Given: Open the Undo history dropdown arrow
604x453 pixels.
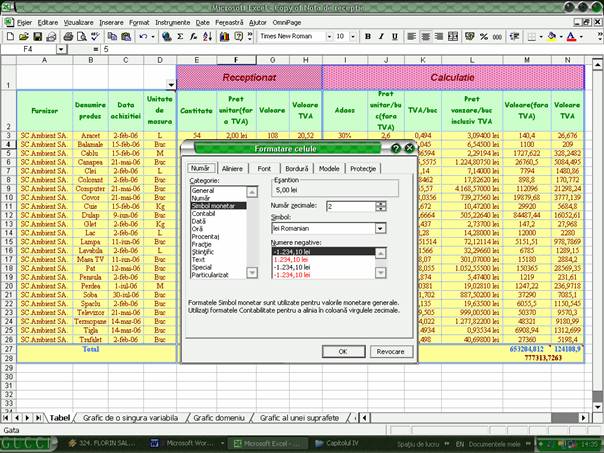Looking at the screenshot, I should coord(153,37).
